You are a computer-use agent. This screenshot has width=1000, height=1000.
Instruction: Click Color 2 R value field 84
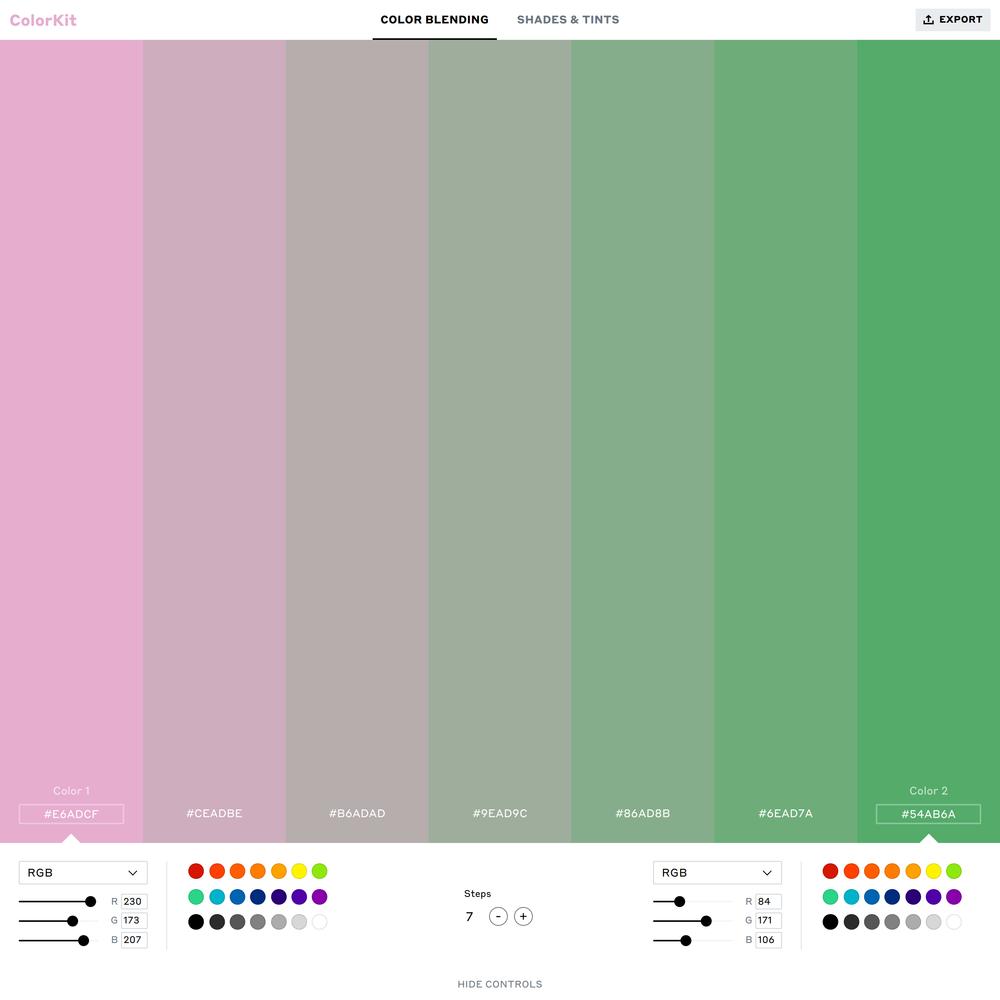tap(768, 901)
